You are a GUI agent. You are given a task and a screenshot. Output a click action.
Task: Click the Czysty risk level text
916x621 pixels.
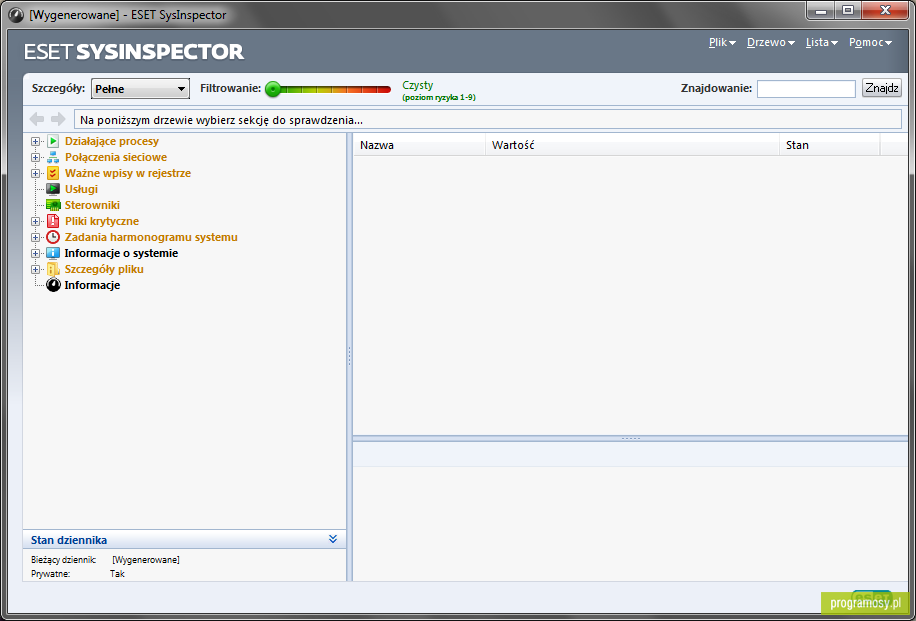418,85
